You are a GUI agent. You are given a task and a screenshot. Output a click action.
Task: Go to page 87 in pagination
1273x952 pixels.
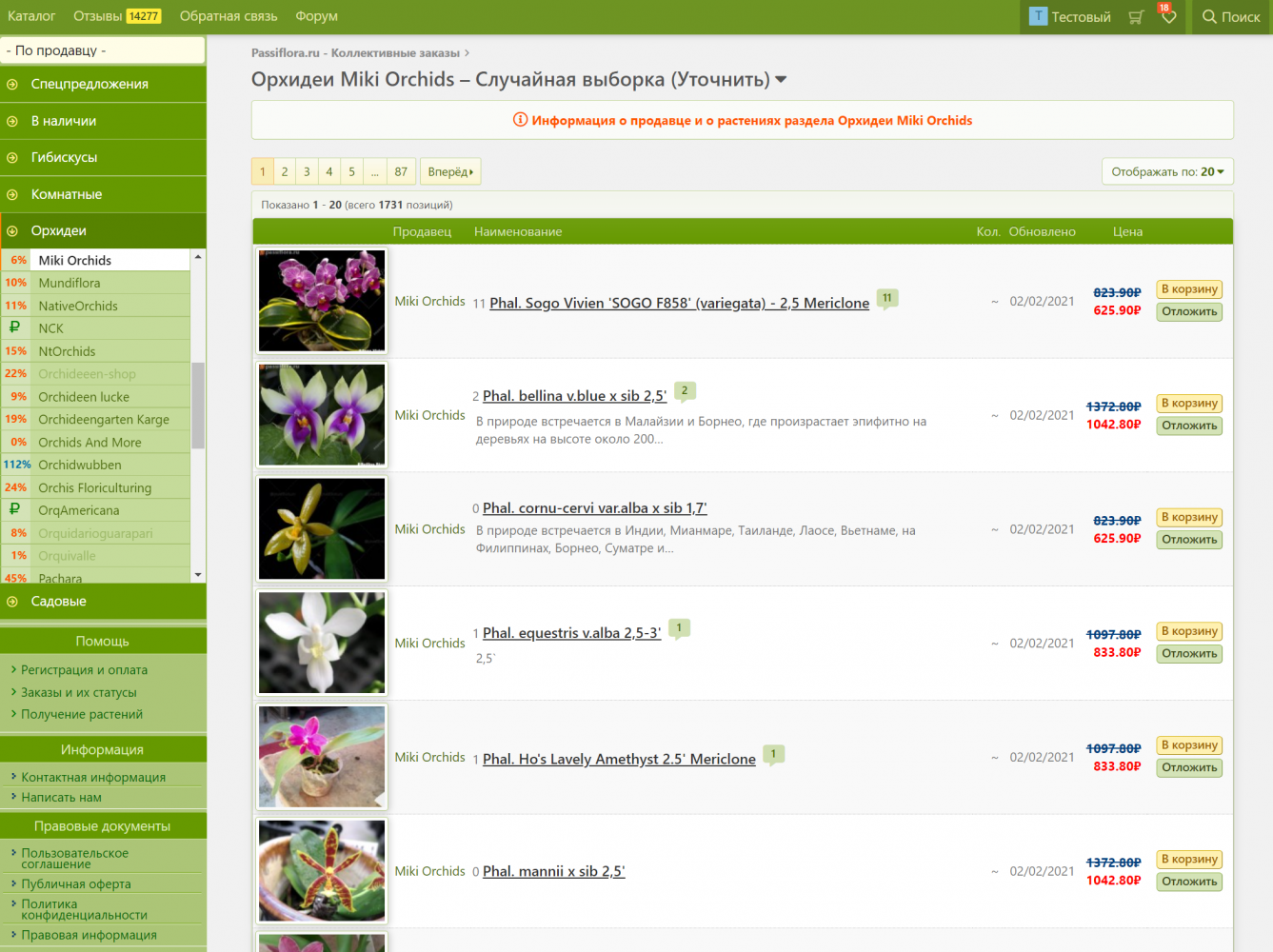click(401, 172)
